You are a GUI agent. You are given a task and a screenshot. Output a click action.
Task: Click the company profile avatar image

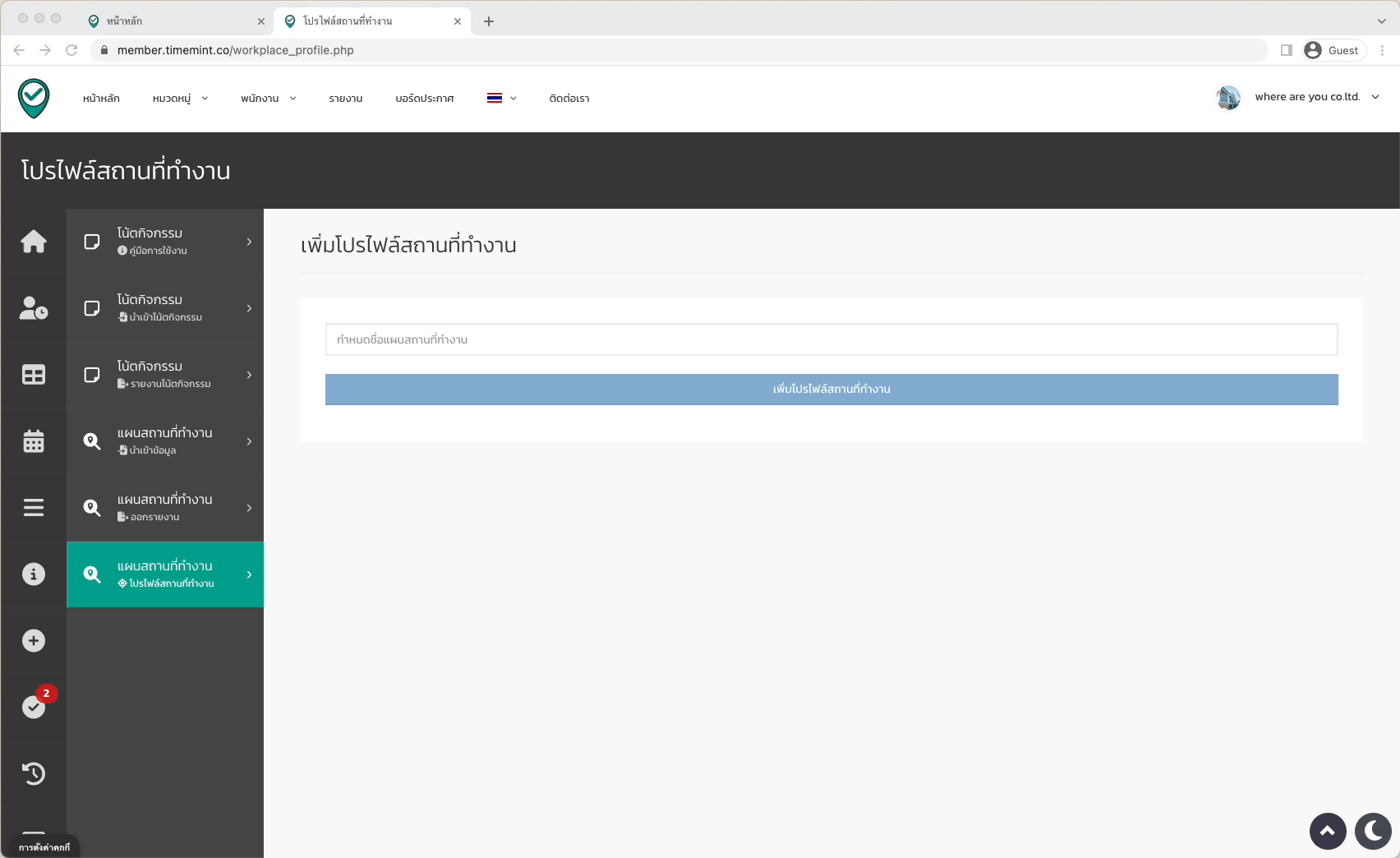(x=1228, y=98)
